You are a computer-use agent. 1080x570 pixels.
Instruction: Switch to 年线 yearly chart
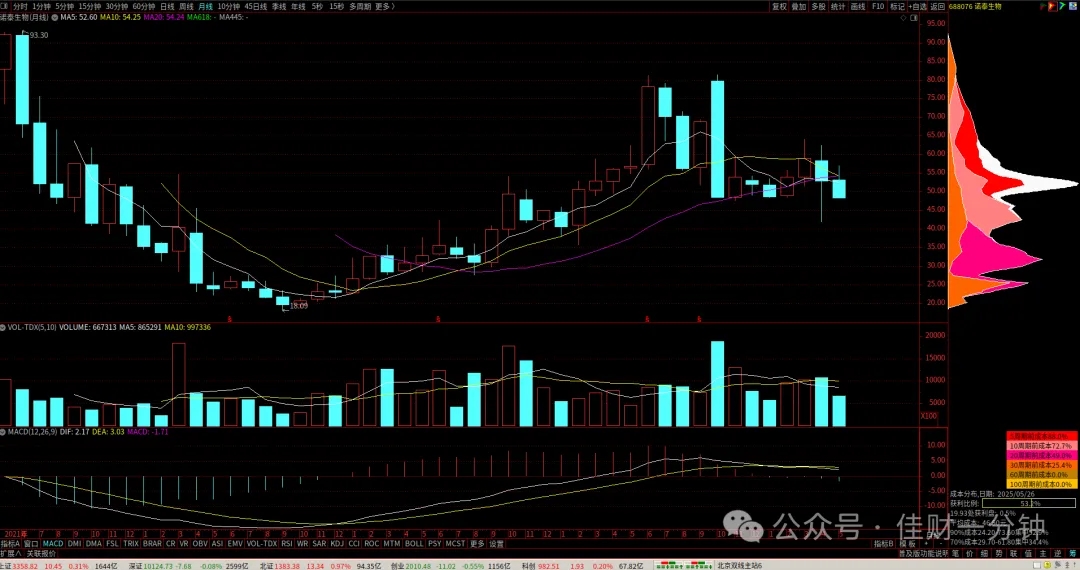[x=298, y=6]
